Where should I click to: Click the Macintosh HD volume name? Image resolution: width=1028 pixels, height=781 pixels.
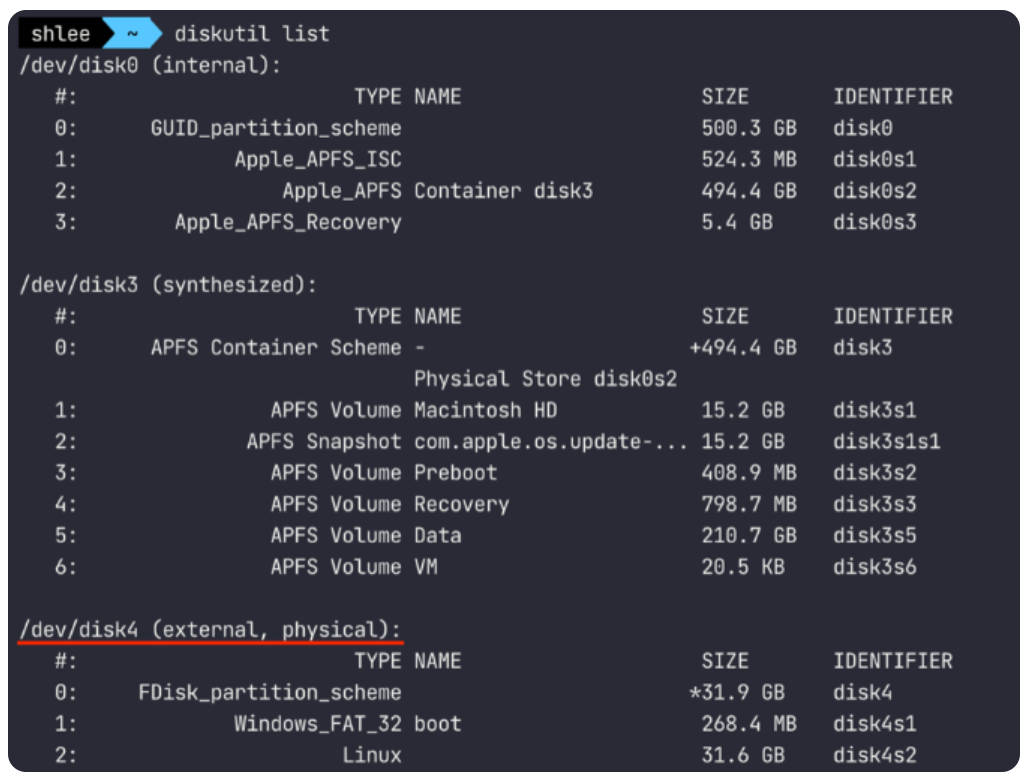click(485, 410)
